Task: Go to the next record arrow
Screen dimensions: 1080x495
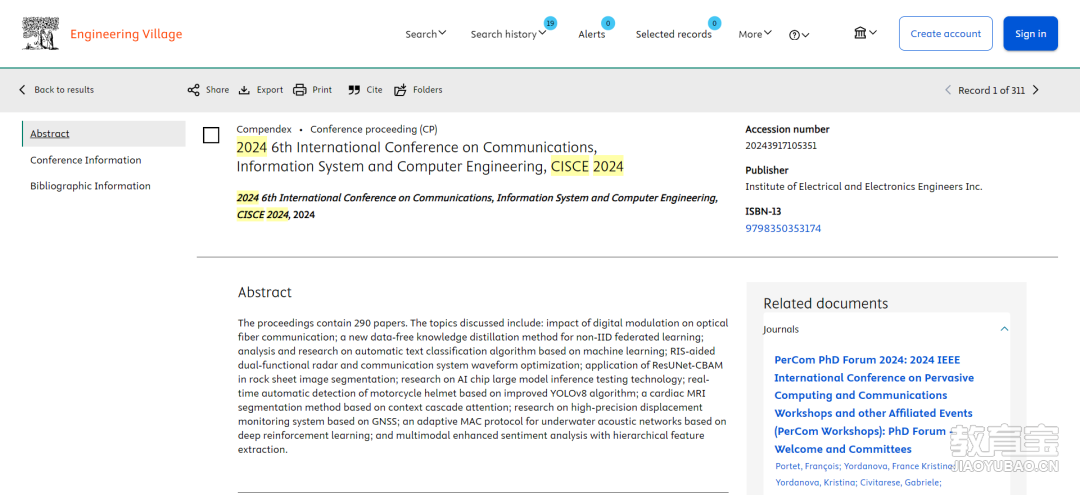Action: tap(1036, 90)
